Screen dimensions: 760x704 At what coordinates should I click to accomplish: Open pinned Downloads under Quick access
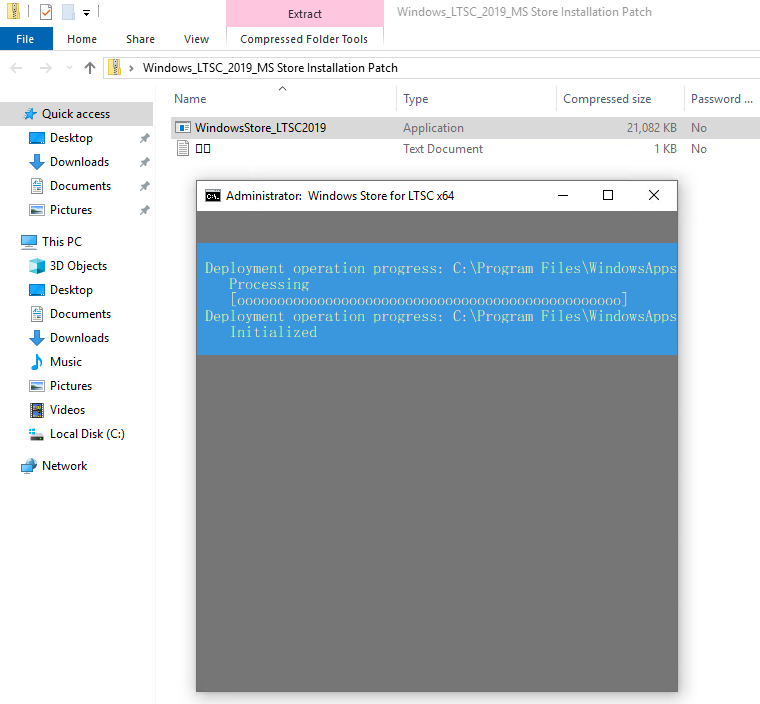click(x=79, y=161)
